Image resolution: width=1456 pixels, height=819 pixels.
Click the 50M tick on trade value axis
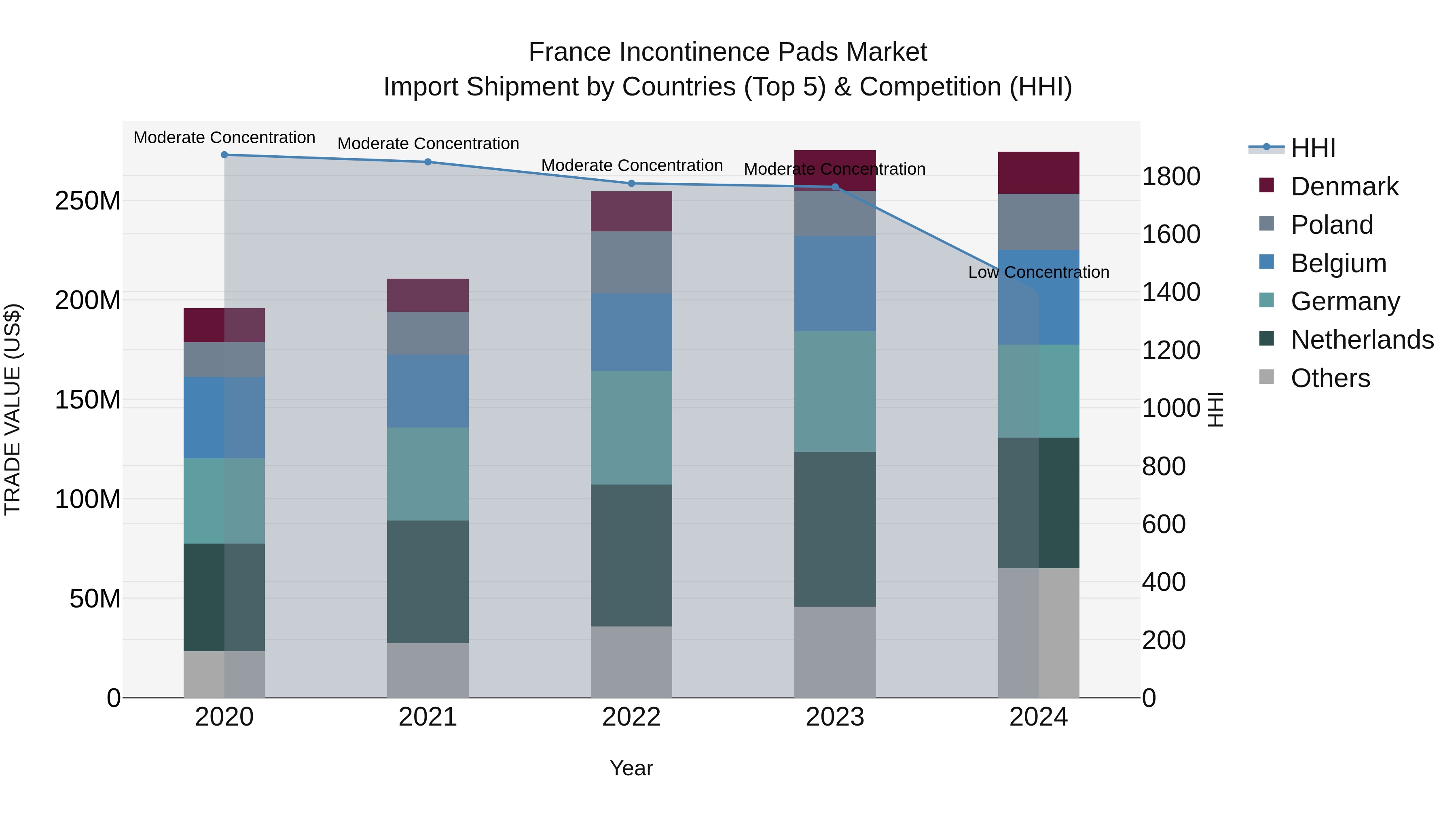[95, 599]
